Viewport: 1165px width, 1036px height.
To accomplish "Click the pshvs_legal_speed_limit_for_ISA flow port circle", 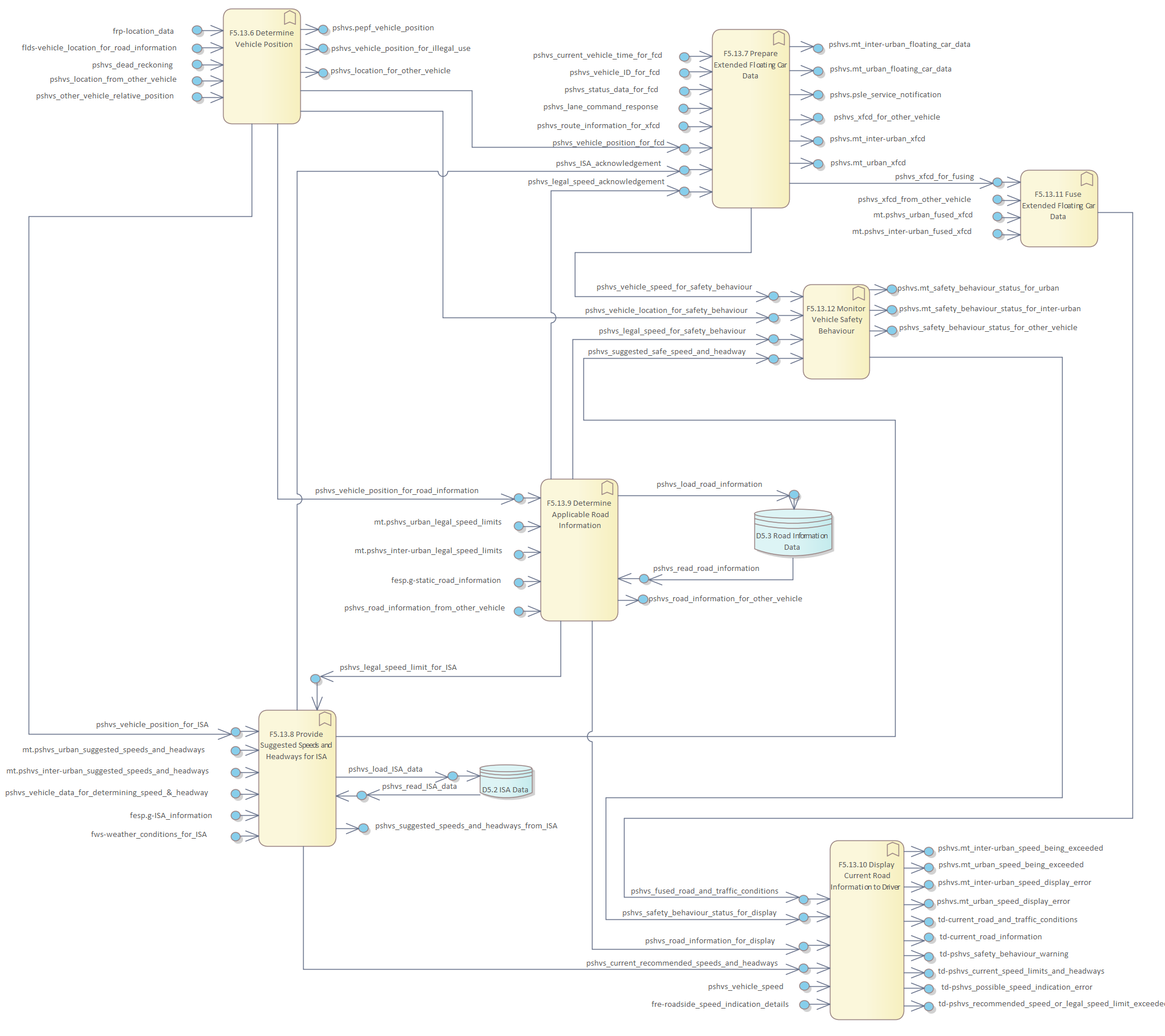I will coord(315,679).
